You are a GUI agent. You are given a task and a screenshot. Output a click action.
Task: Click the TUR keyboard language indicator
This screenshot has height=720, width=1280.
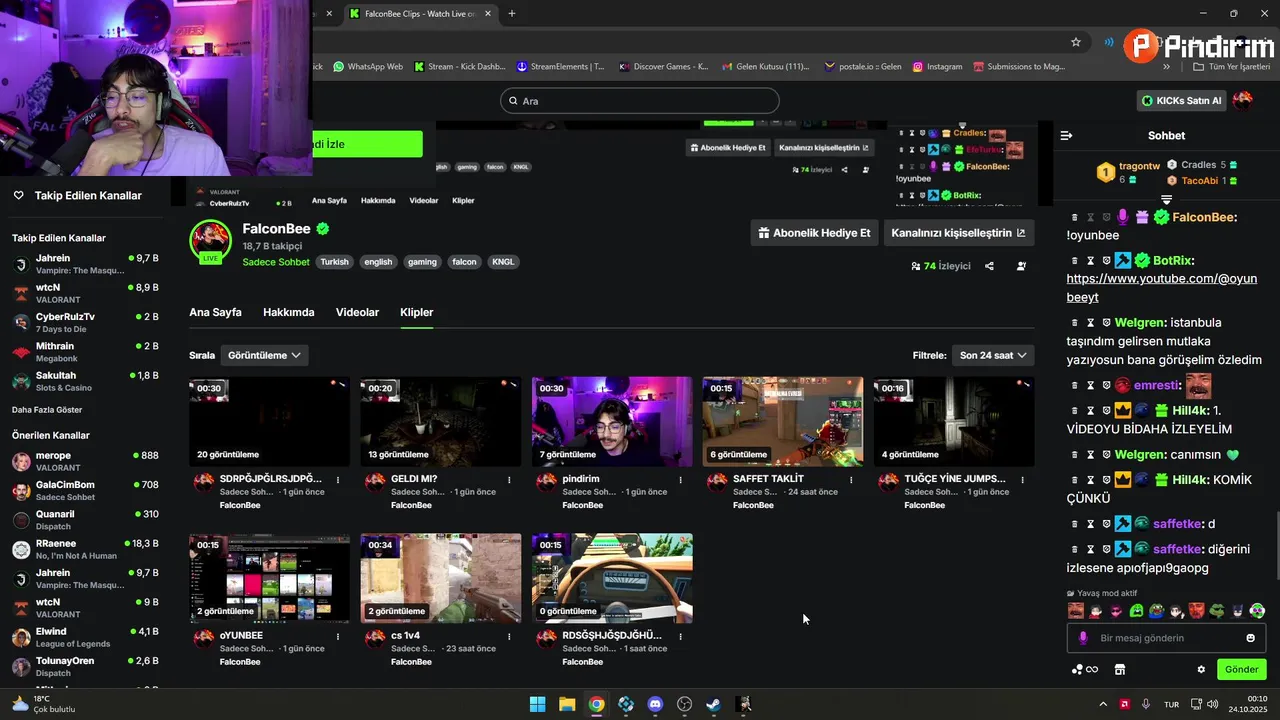point(1171,705)
